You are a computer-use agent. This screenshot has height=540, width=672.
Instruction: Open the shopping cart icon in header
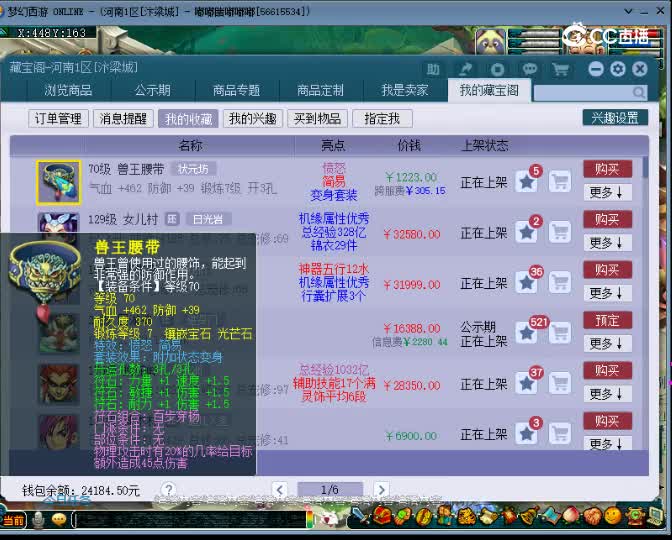point(560,69)
